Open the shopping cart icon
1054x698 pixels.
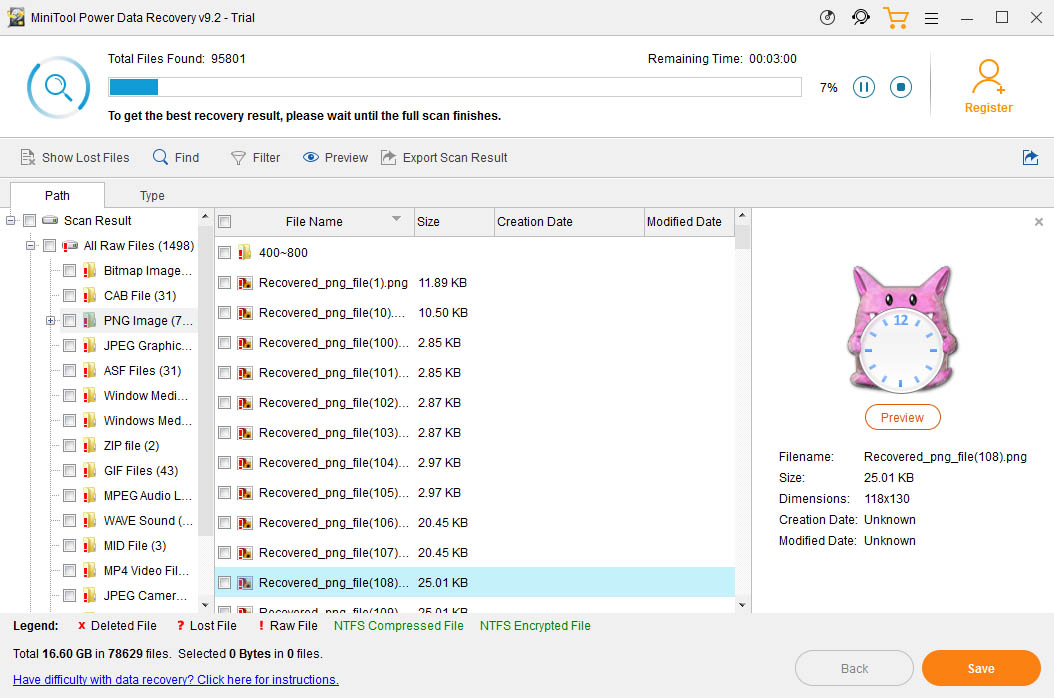pyautogui.click(x=895, y=18)
